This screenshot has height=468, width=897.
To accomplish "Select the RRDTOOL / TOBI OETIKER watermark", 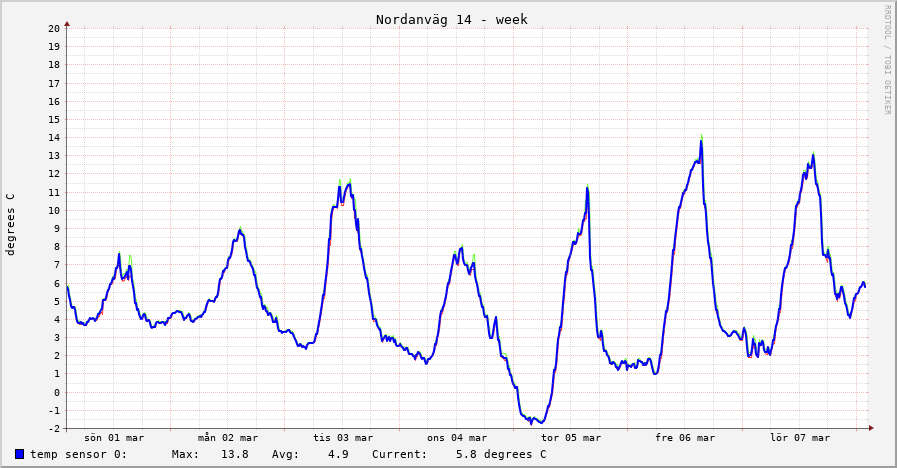I will (x=886, y=60).
